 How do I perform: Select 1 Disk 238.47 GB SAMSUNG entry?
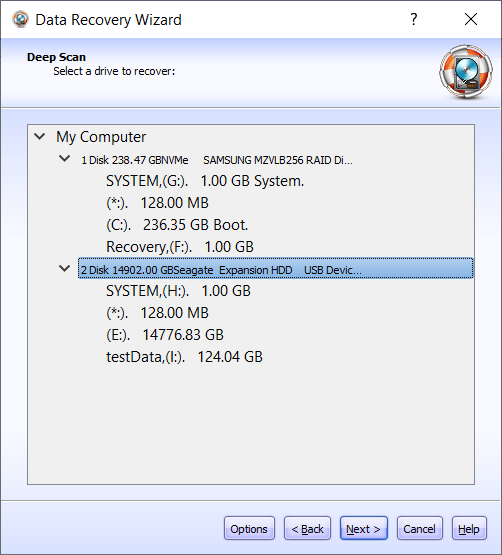(217, 160)
